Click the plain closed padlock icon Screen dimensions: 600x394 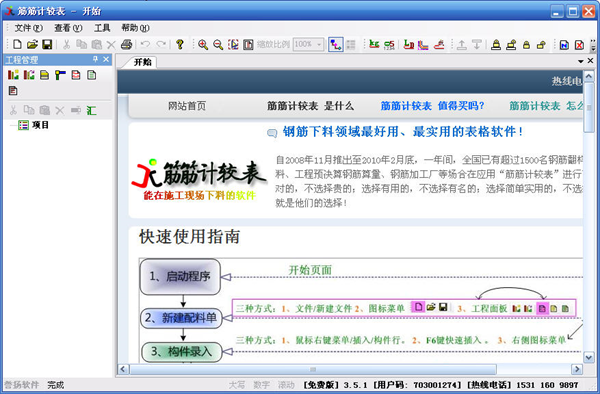coord(527,45)
